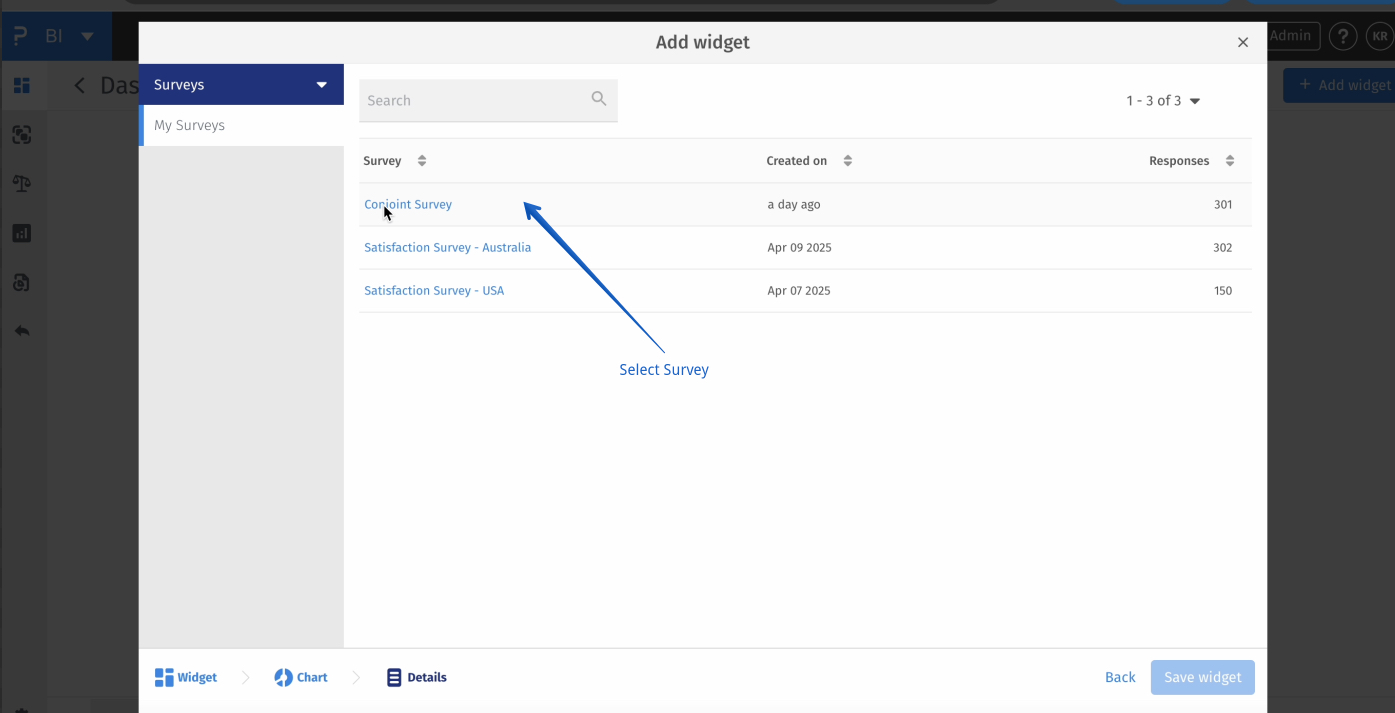
Task: Open the Conjoint Survey link
Action: [x=408, y=205]
